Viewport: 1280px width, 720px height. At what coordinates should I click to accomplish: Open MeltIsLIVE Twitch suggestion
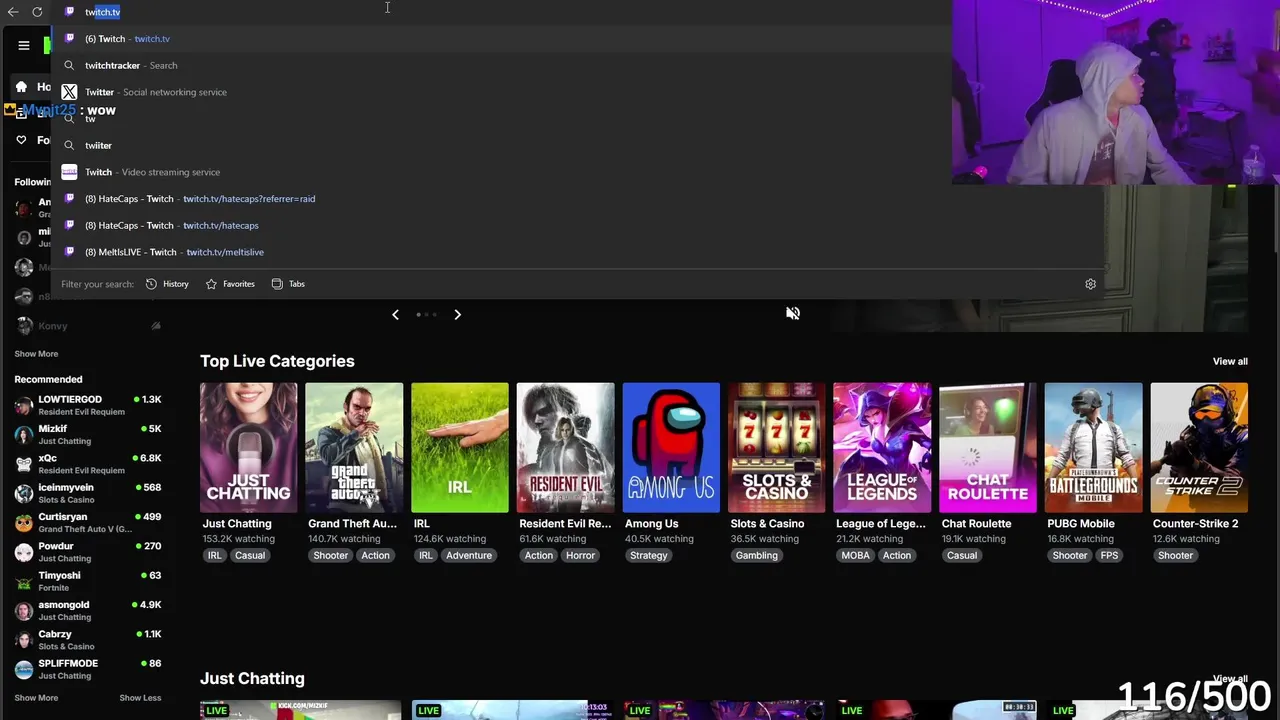(x=578, y=252)
